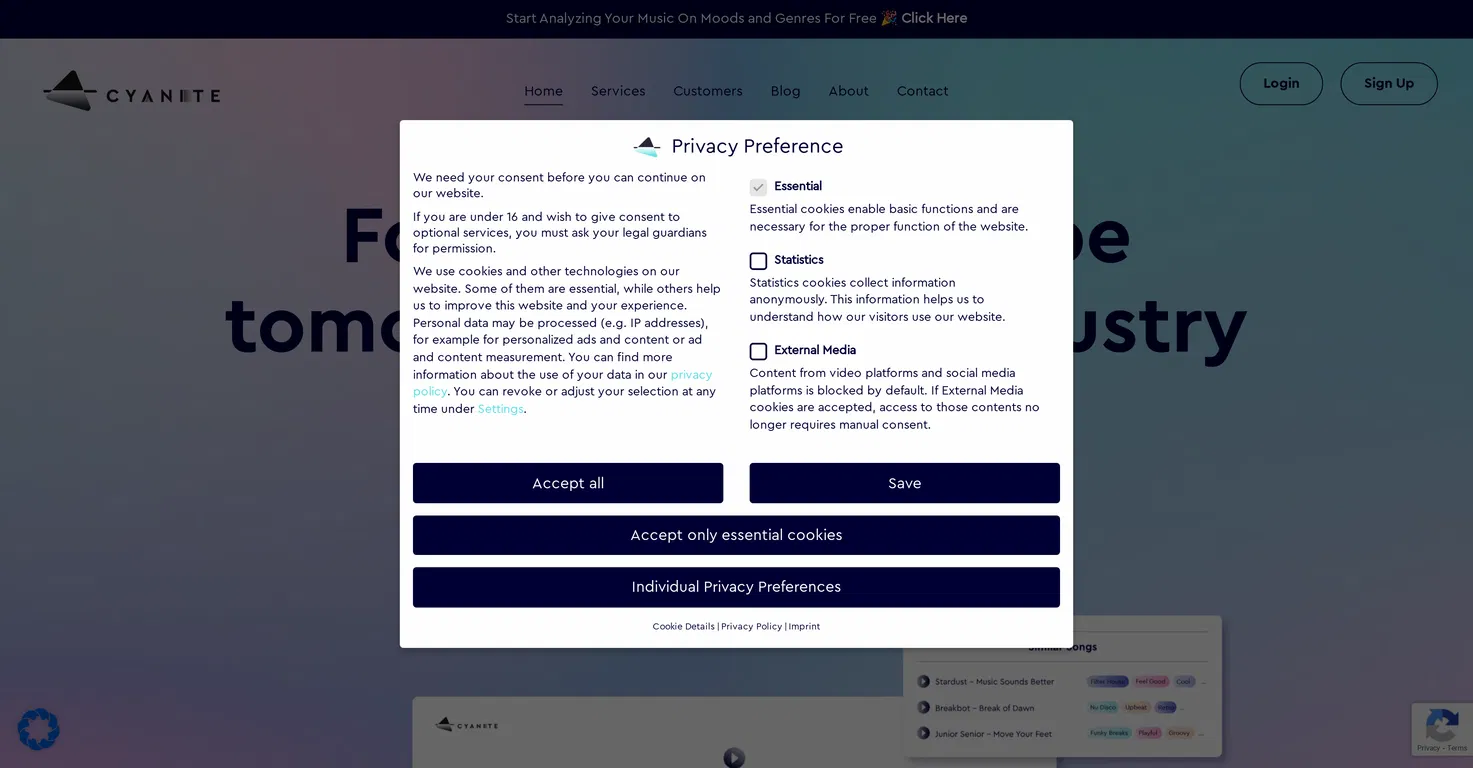The image size is (1473, 768).
Task: Click the Sign Up button
Action: coord(1389,84)
